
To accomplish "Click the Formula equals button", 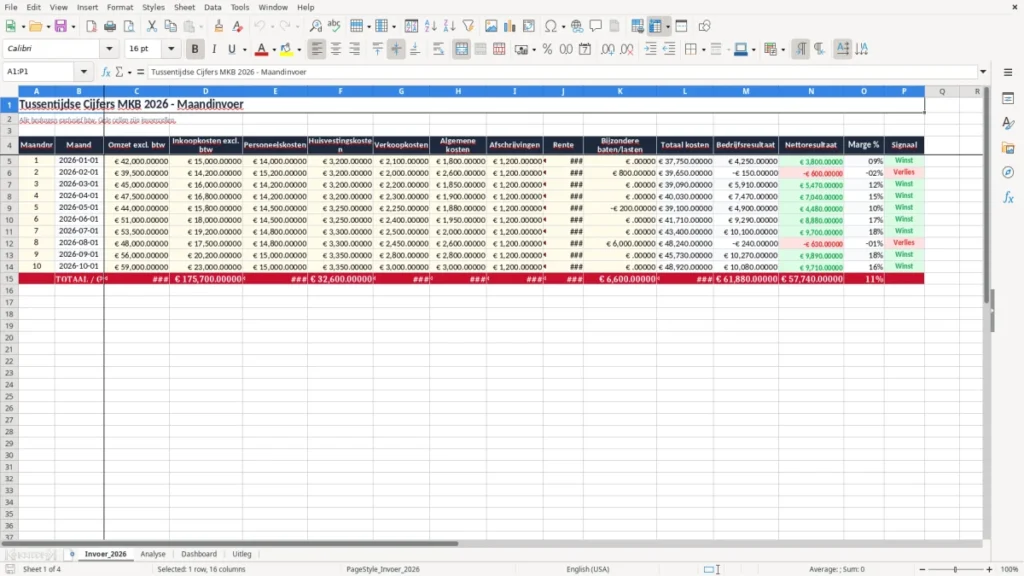I will [x=140, y=72].
